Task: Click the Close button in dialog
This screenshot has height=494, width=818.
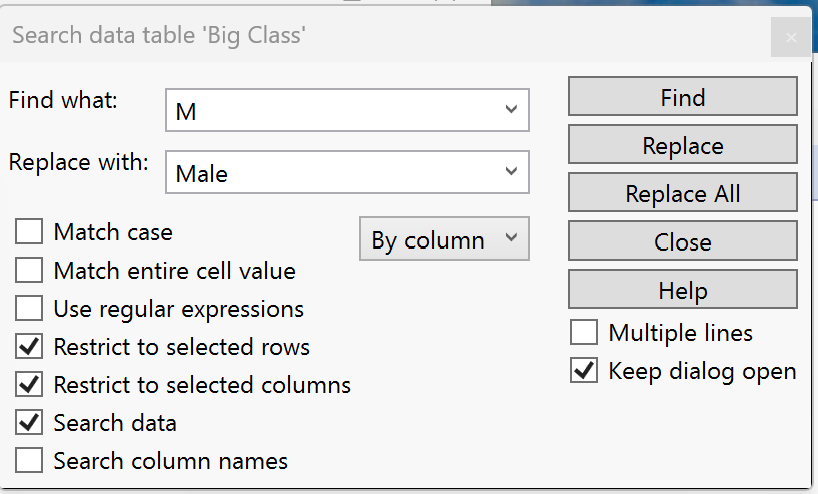Action: pos(682,242)
